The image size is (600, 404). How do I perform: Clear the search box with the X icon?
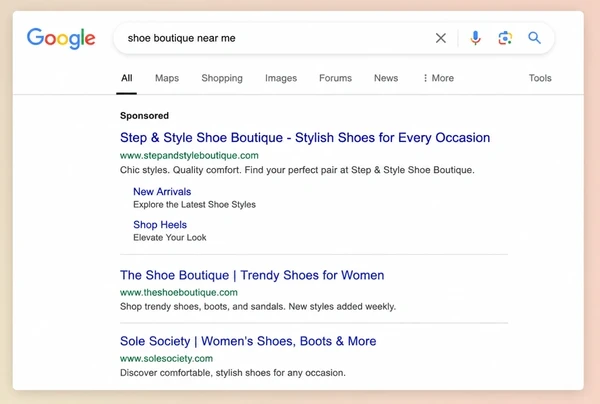[x=441, y=38]
